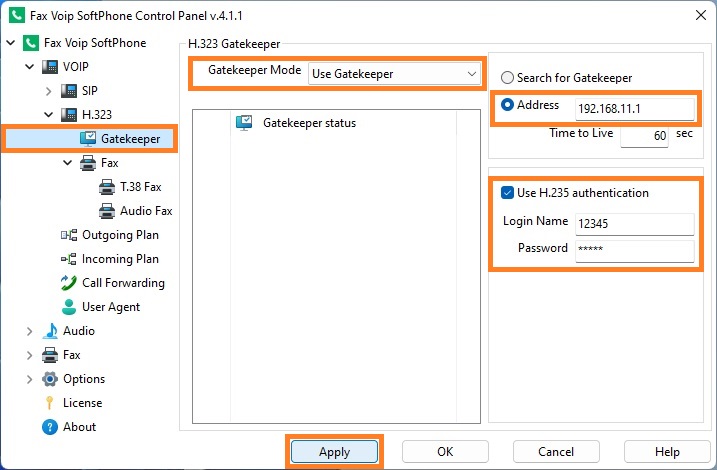Viewport: 717px width, 470px height.
Task: Open Outgoing Plan routing icon
Action: (x=69, y=235)
